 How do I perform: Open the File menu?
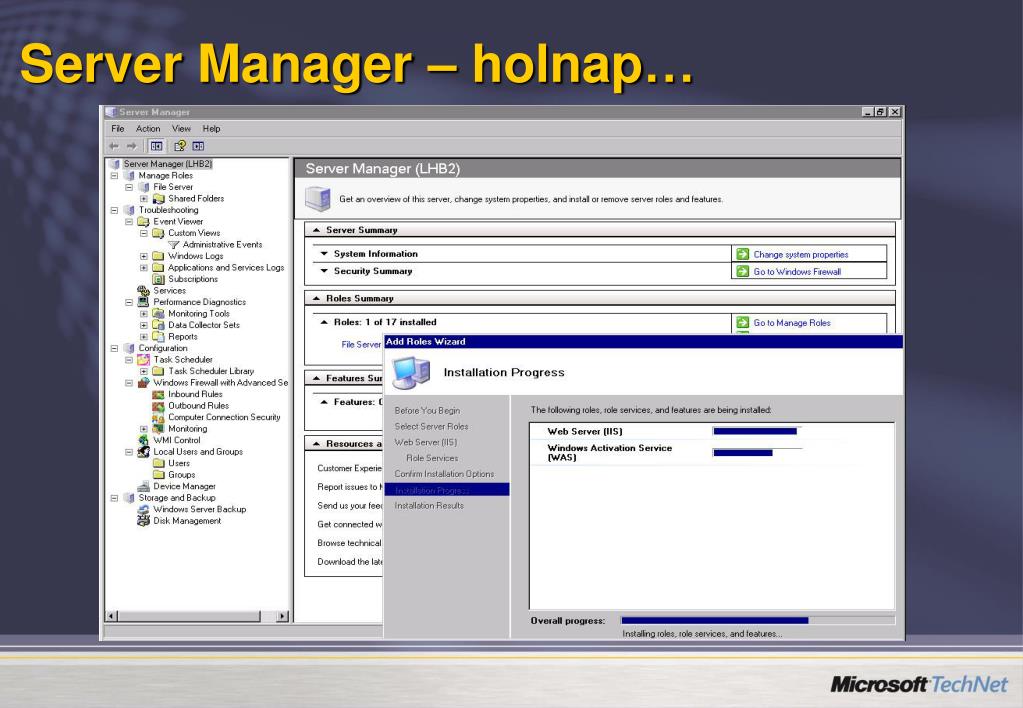[x=117, y=129]
